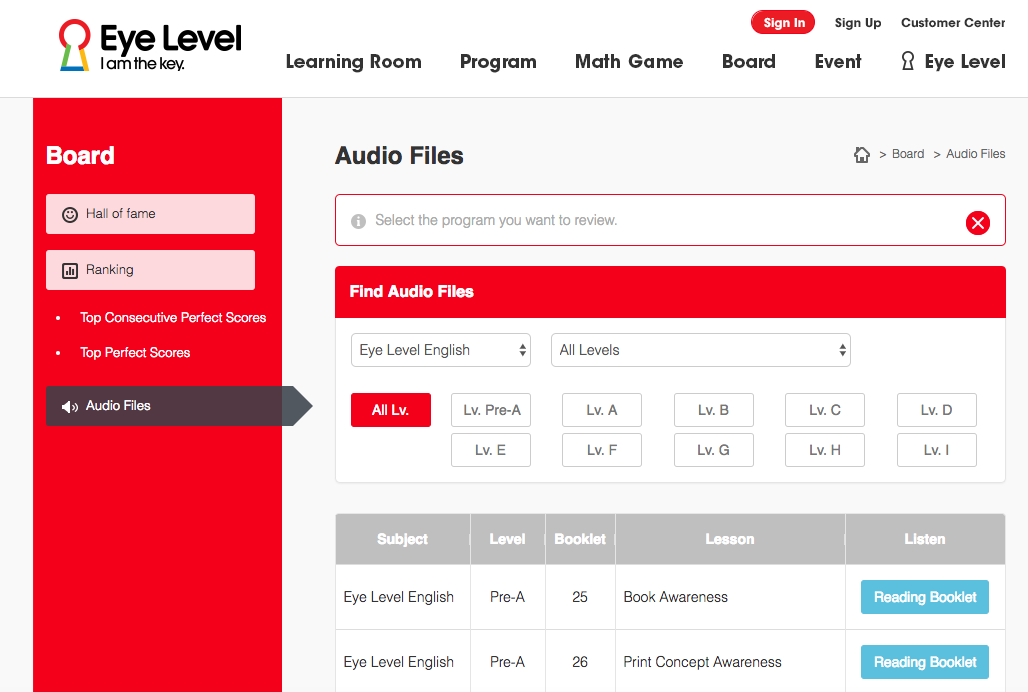Open the All Levels dropdown

click(x=701, y=350)
